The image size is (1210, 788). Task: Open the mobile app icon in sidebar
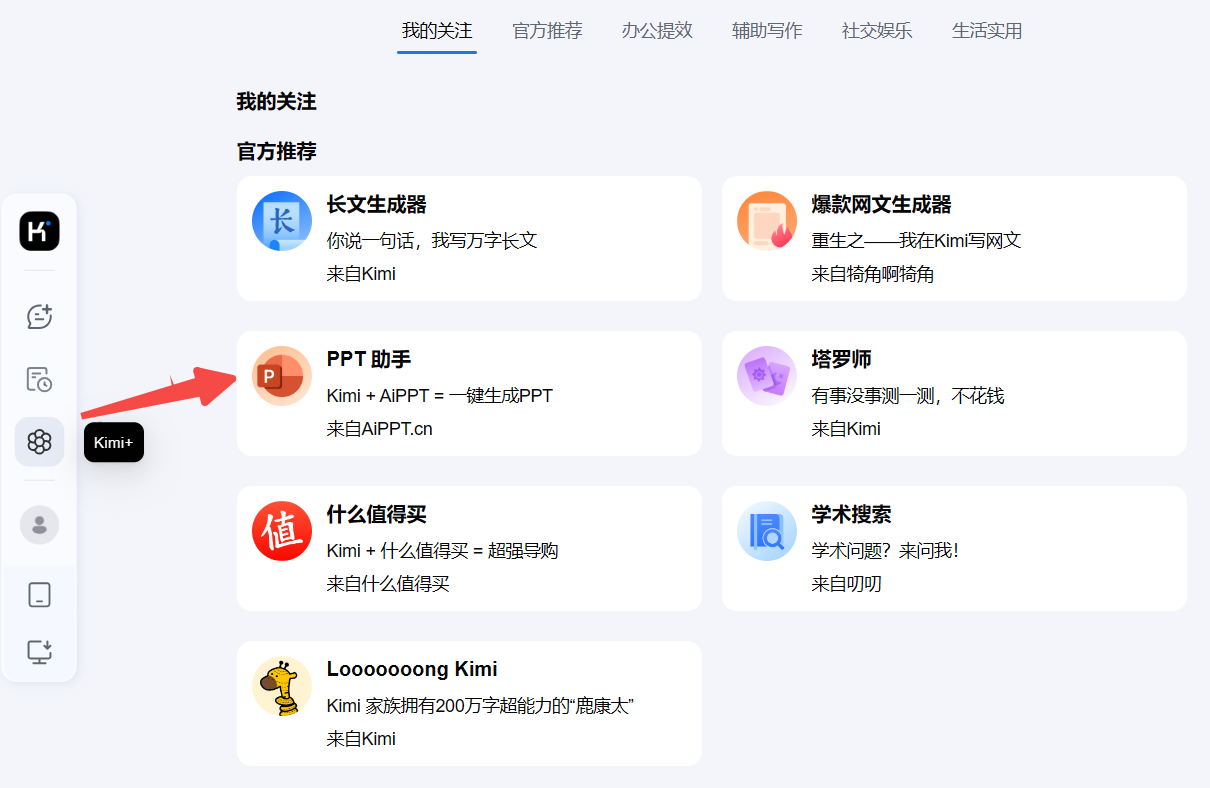(x=39, y=595)
